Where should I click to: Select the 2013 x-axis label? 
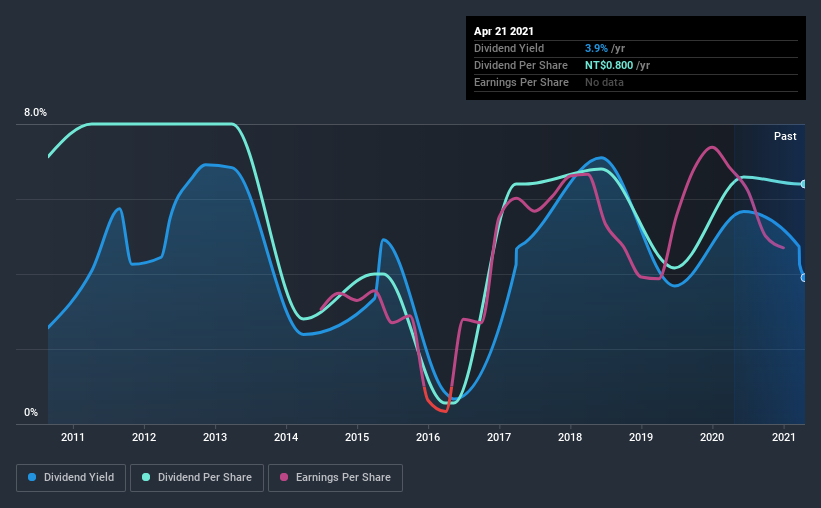coord(215,437)
